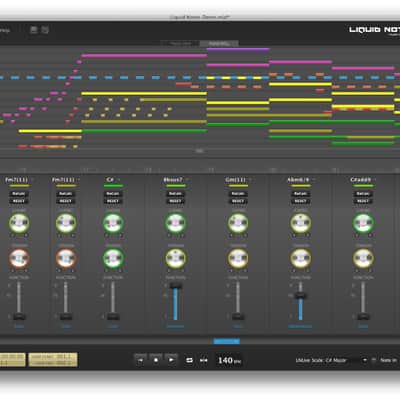Select the highlighted right tab above the arranger
Viewport: 400px width, 400px height.
click(219, 43)
